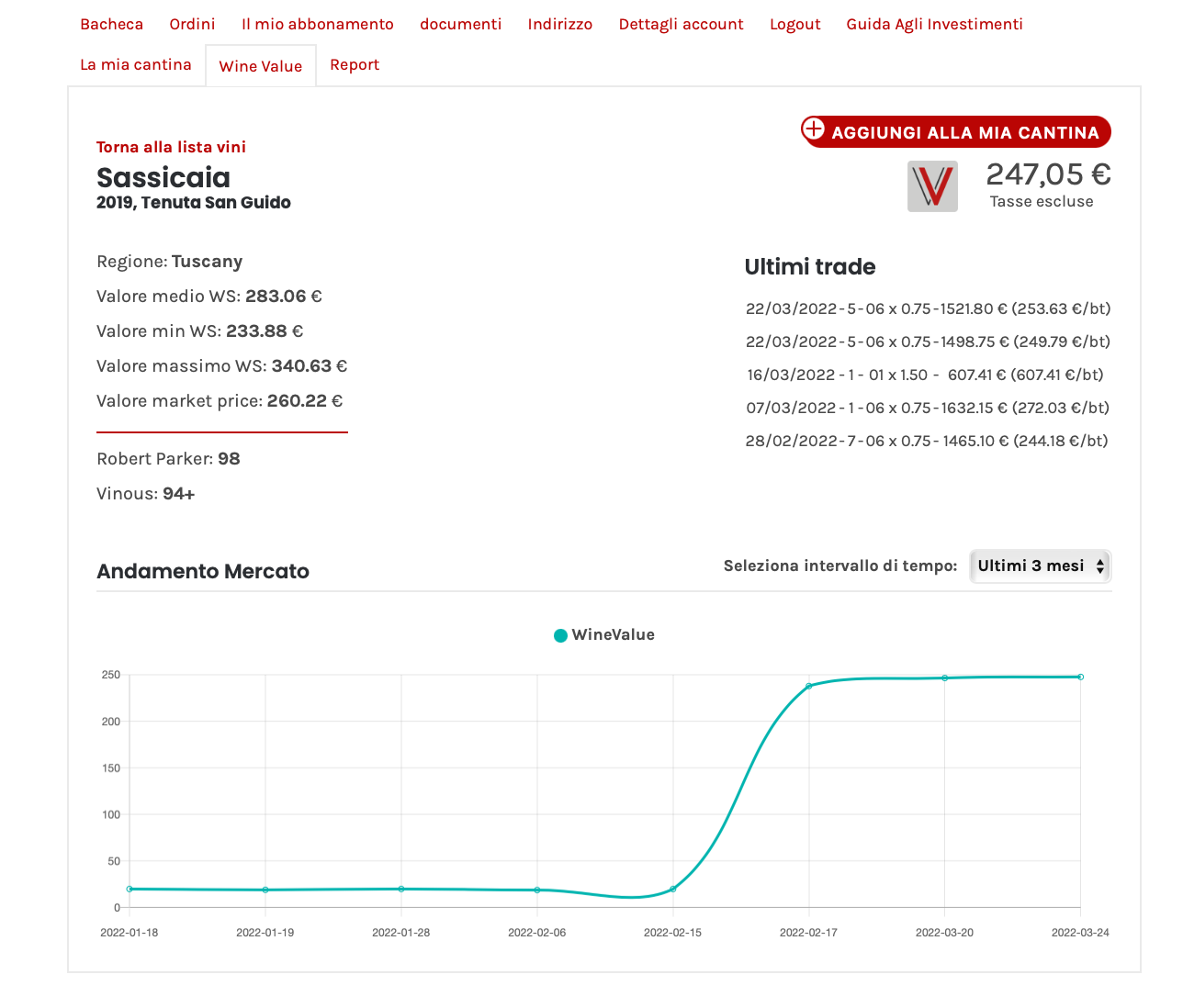Click the chart data point for 2022-02-15

[x=673, y=889]
